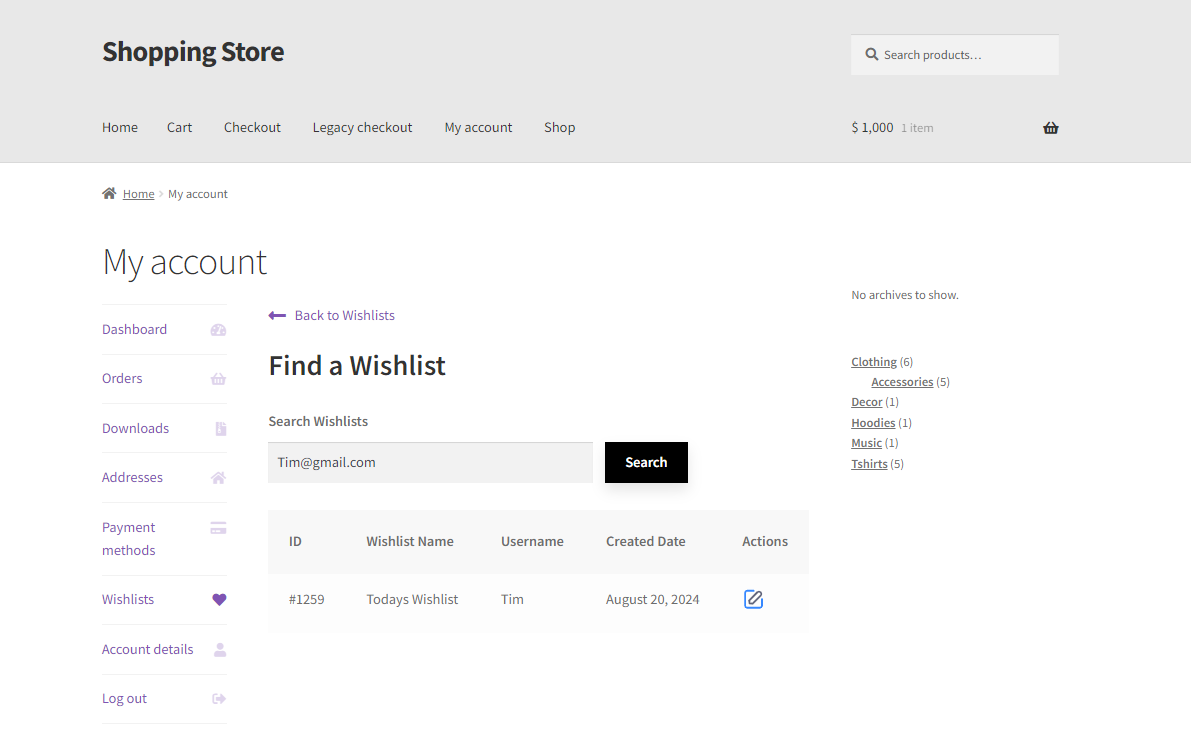Click the Addresses house icon in sidebar

coord(218,478)
